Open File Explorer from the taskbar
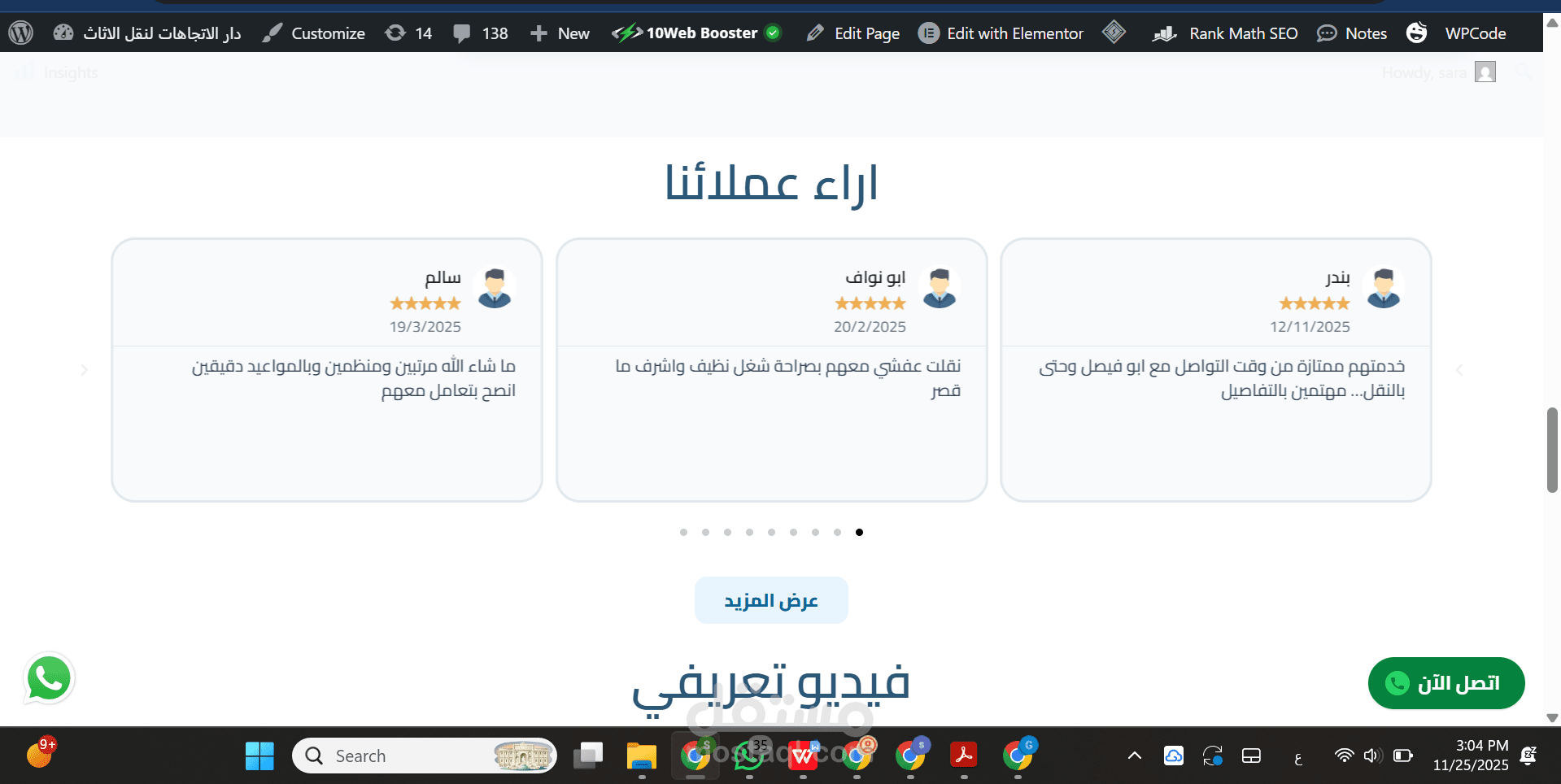 [642, 756]
